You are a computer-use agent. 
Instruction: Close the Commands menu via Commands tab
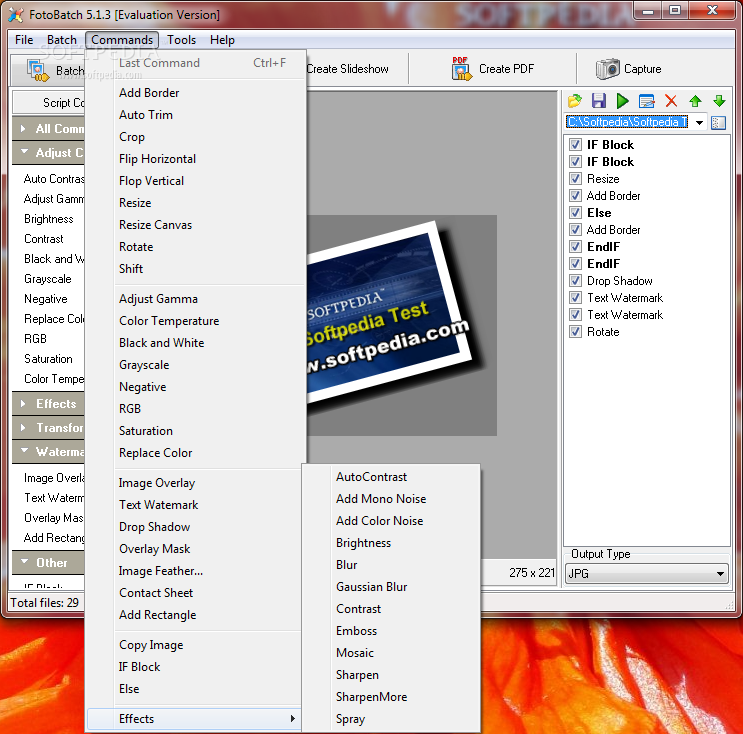(122, 40)
